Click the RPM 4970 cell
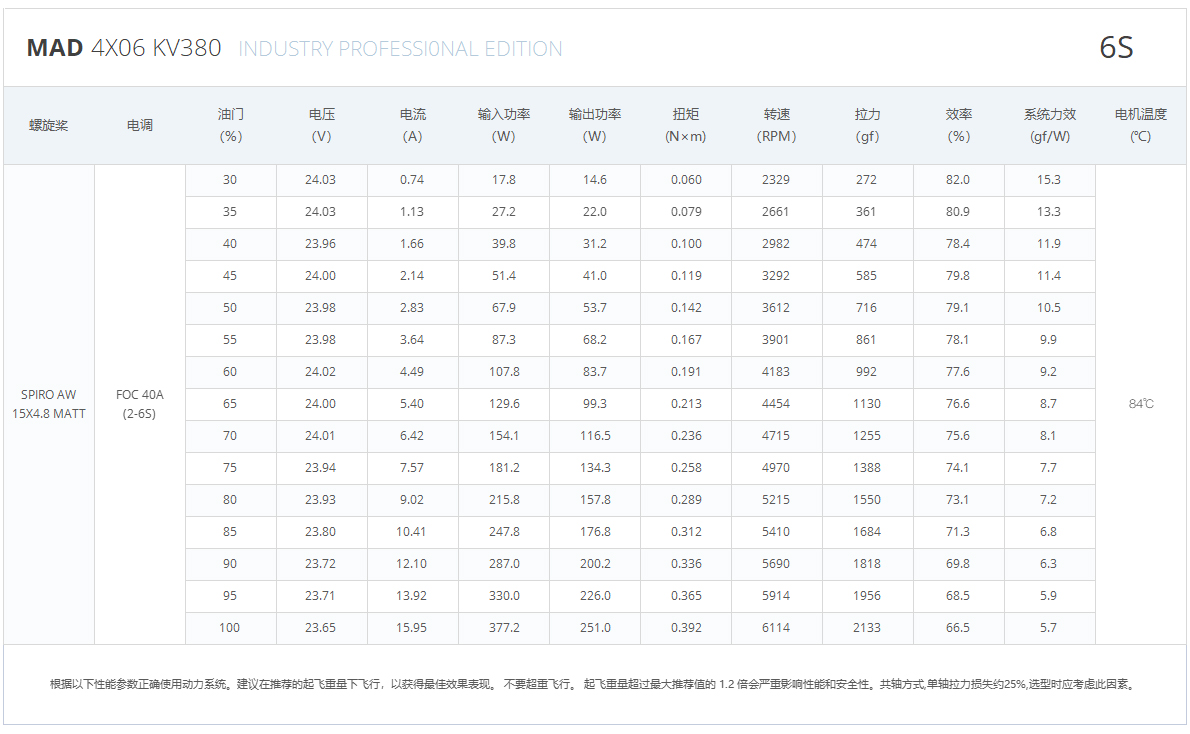The height and width of the screenshot is (734, 1190). [776, 468]
